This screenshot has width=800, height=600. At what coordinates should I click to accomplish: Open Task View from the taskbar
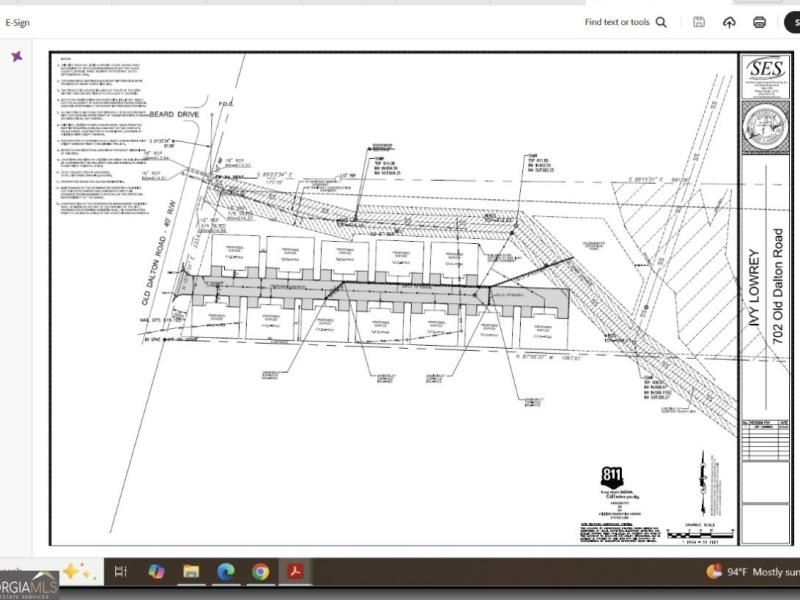[x=120, y=571]
